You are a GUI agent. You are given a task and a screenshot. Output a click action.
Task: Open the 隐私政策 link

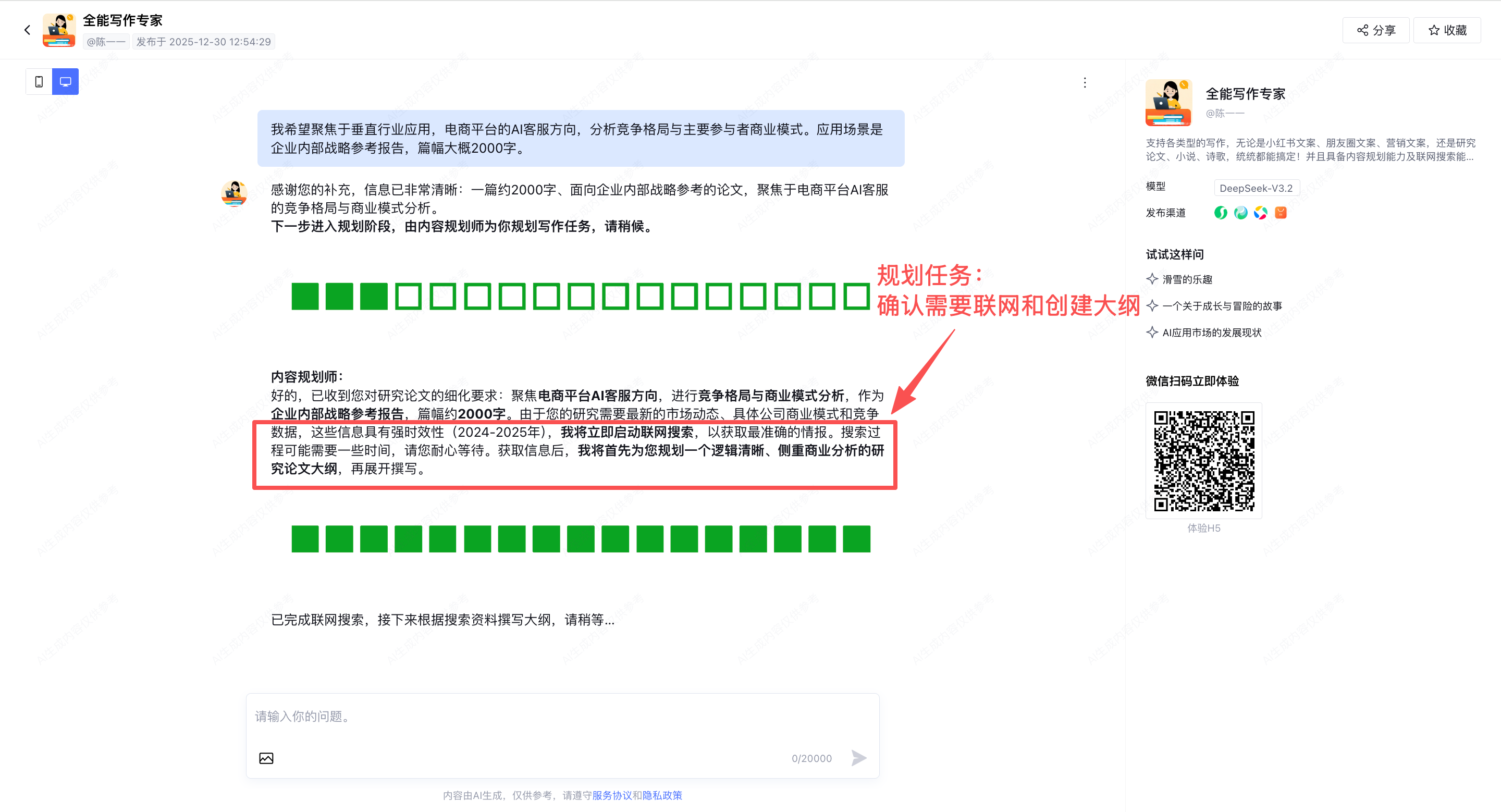click(x=662, y=796)
